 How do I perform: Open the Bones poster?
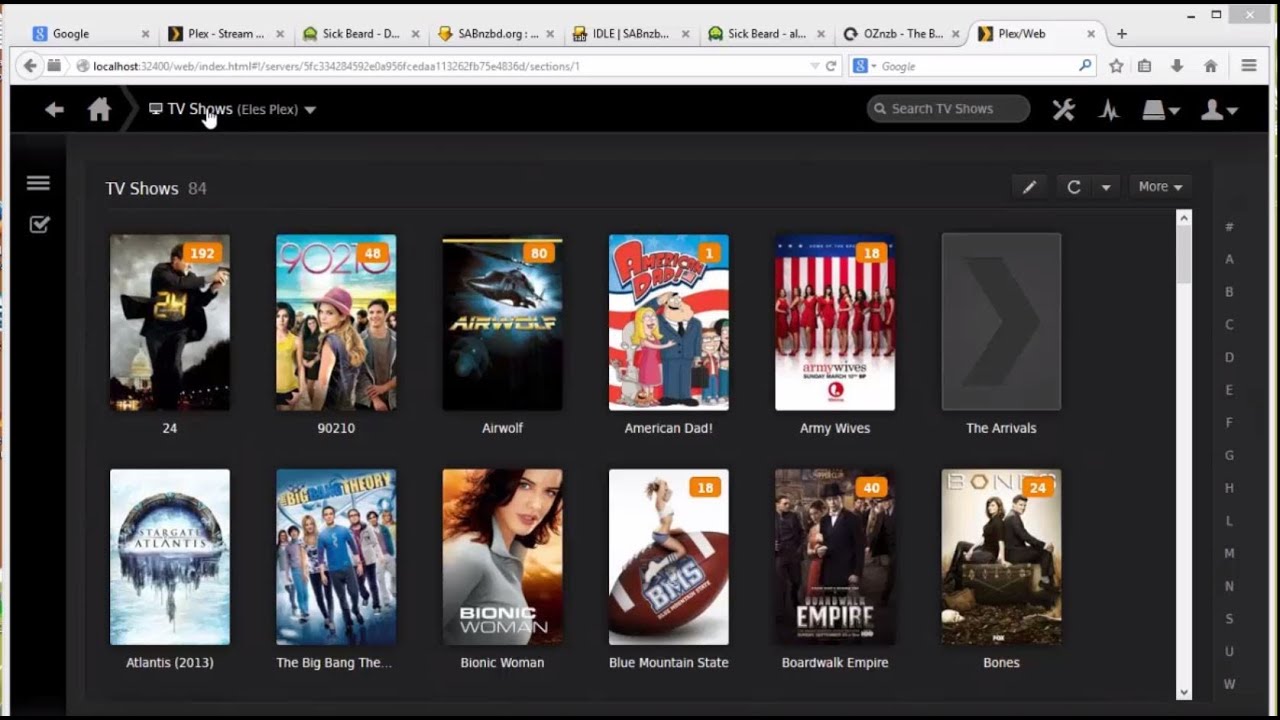point(1001,557)
